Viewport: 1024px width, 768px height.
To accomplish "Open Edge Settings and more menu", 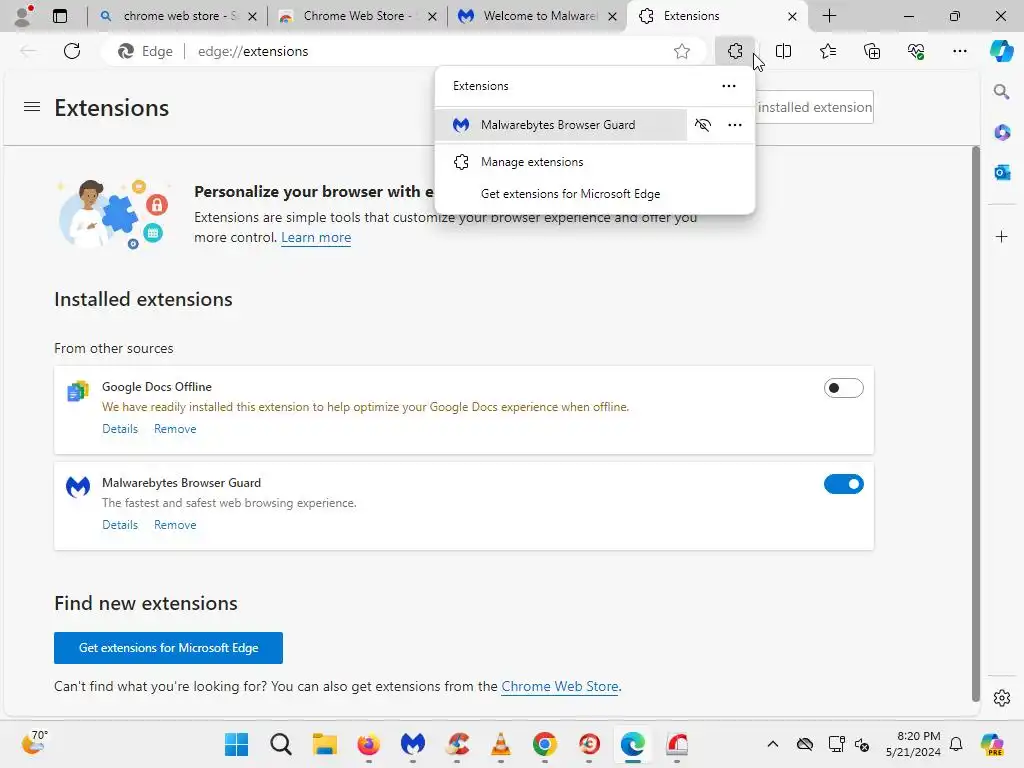I will pos(959,51).
